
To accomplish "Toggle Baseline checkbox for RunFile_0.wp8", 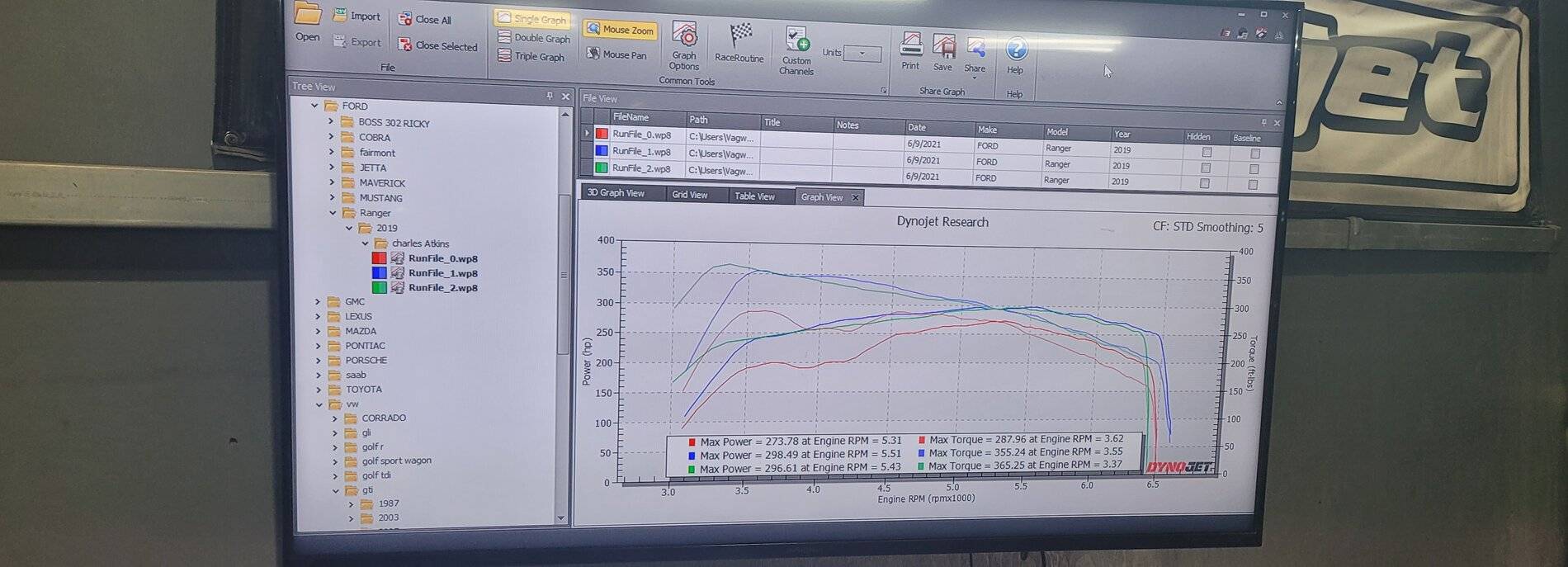I will click(x=1255, y=154).
